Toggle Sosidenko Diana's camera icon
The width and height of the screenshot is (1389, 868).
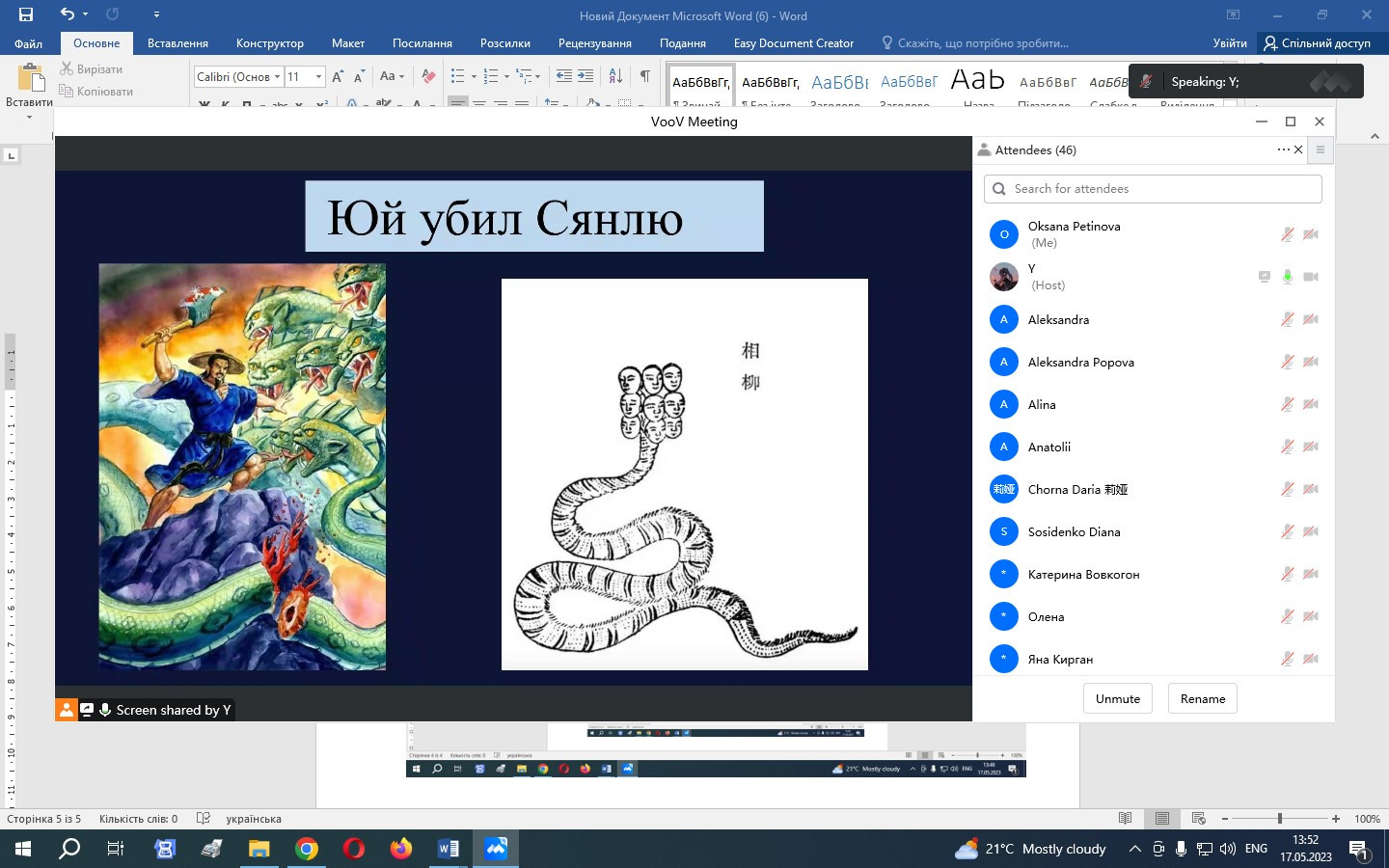coord(1311,531)
